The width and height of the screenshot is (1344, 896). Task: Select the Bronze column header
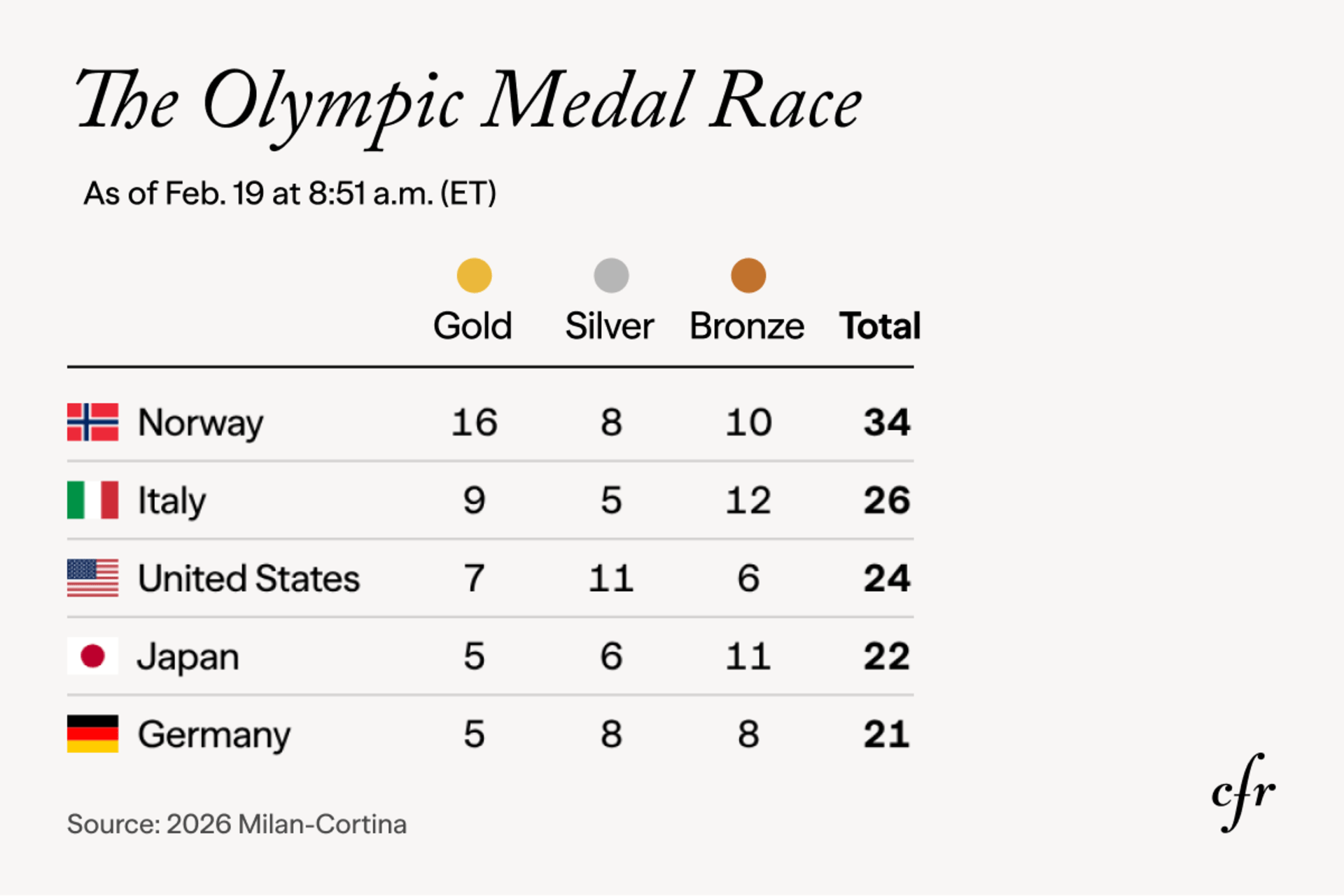(747, 326)
